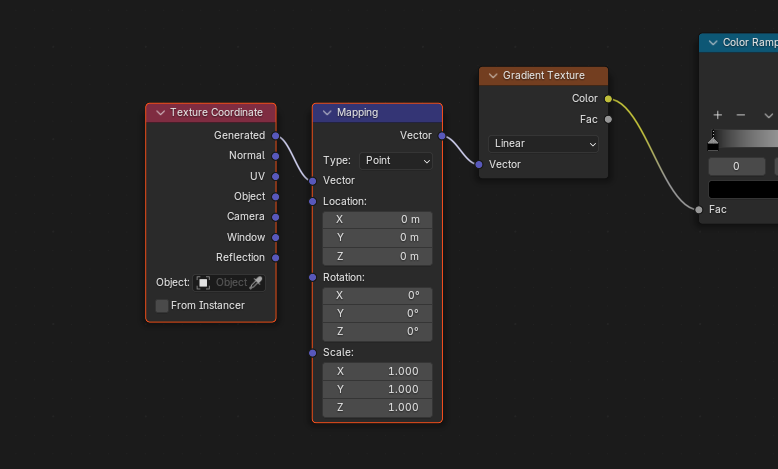Collapse the Mapping node
Viewport: 778px width, 469px height.
click(x=327, y=113)
